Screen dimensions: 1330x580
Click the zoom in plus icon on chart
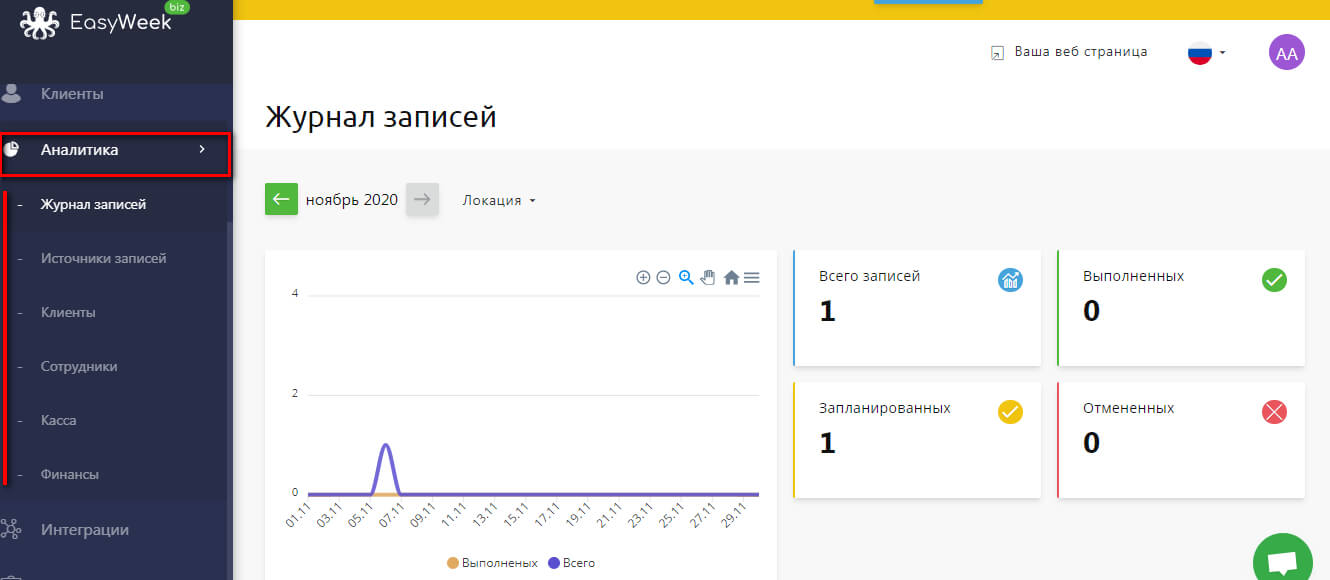(643, 278)
